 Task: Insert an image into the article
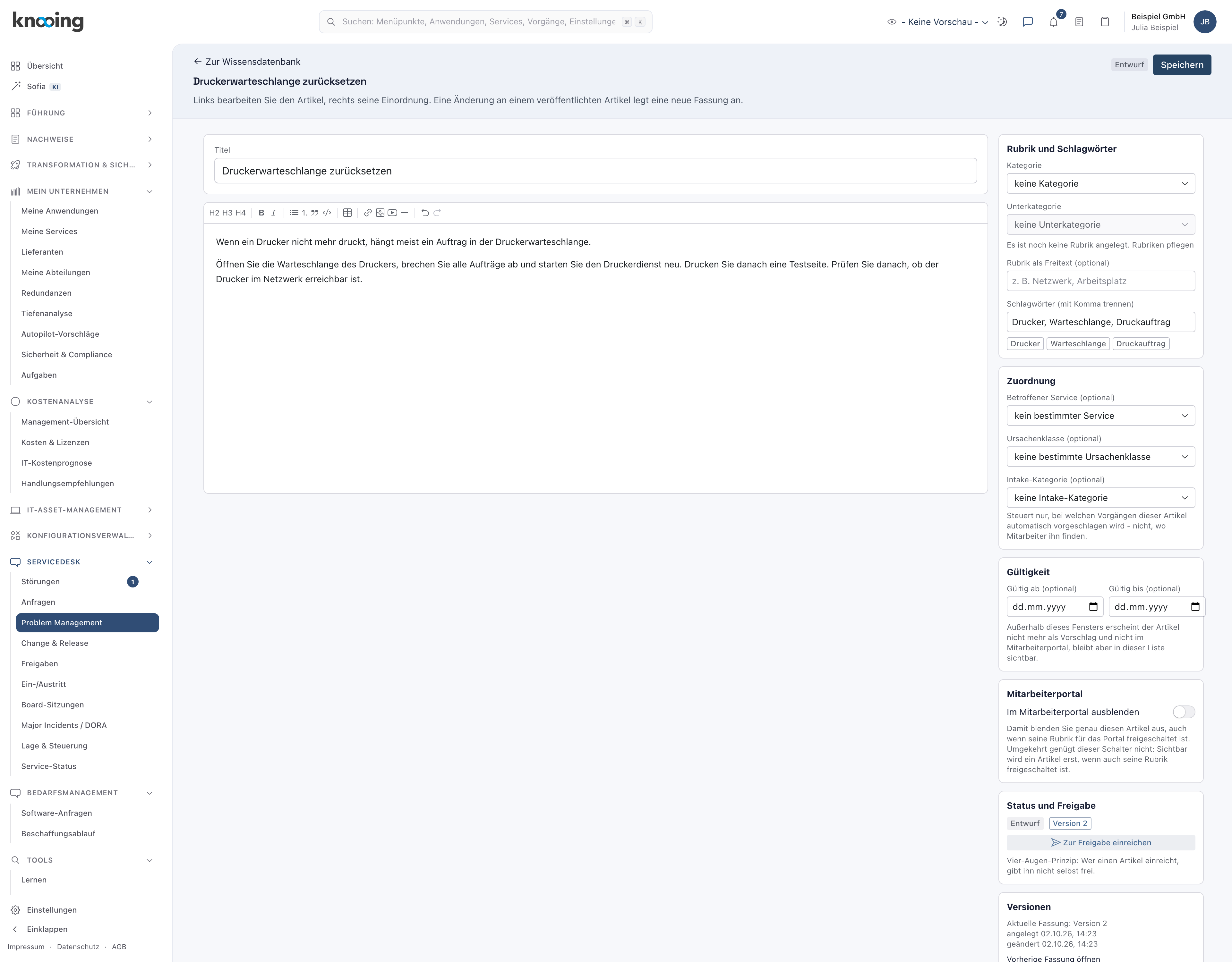click(380, 213)
